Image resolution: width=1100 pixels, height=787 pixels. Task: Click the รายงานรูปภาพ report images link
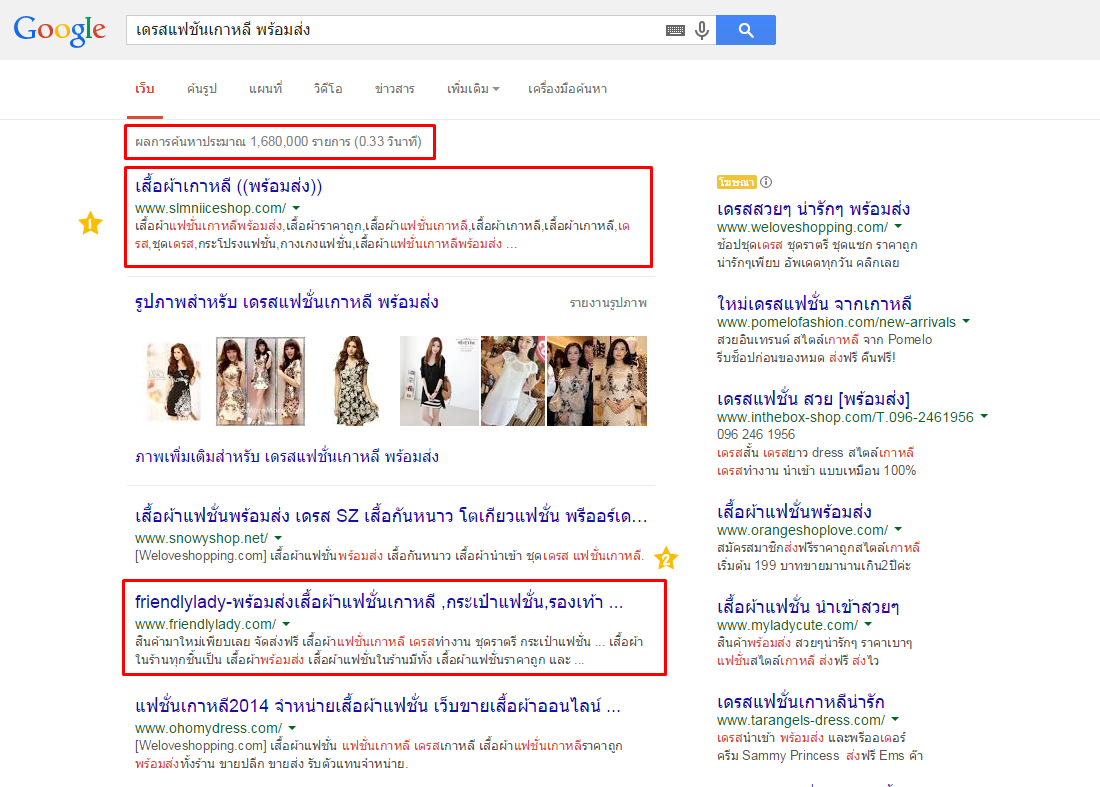click(x=608, y=303)
